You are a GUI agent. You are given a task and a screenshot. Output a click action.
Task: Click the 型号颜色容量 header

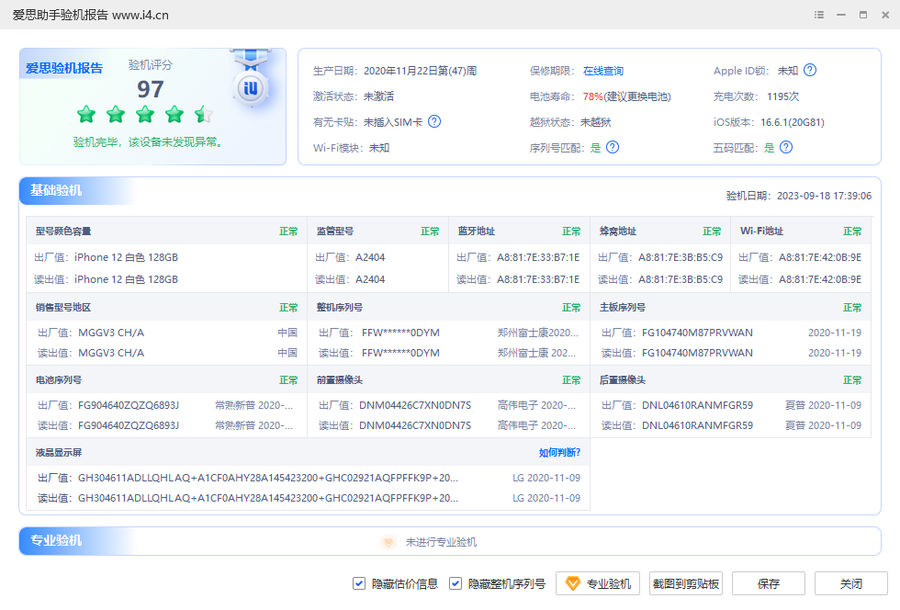(x=63, y=231)
